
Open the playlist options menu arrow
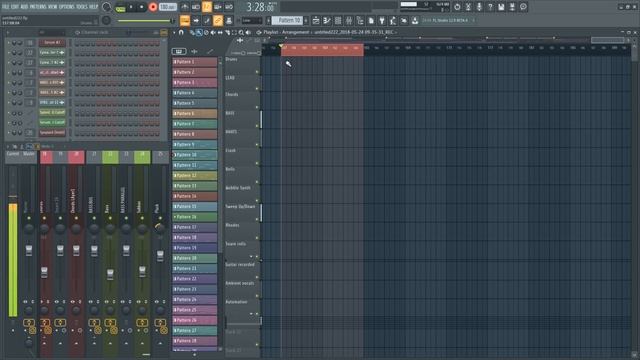[x=174, y=32]
